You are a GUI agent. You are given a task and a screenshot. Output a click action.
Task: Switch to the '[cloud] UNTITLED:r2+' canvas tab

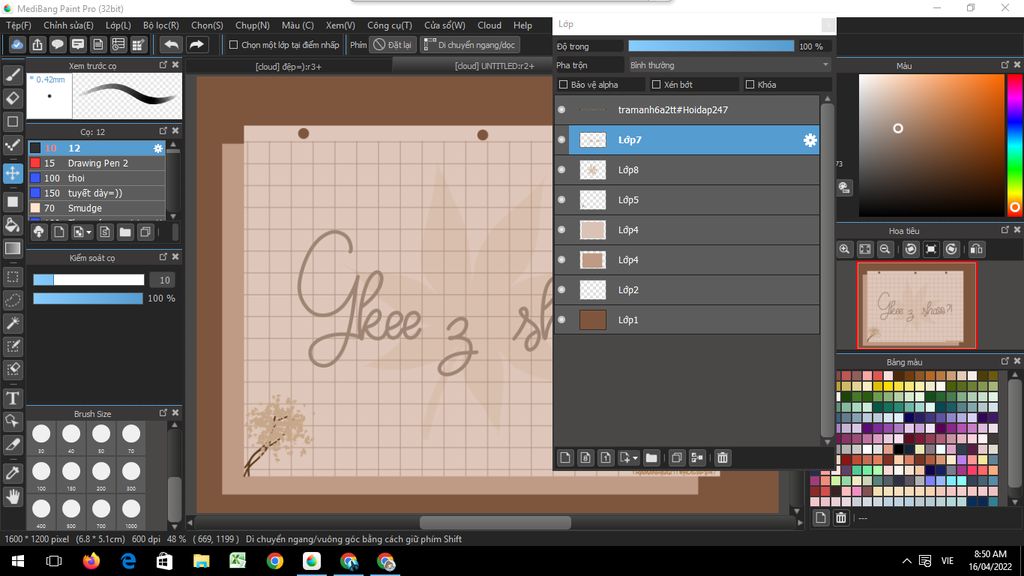click(x=494, y=66)
